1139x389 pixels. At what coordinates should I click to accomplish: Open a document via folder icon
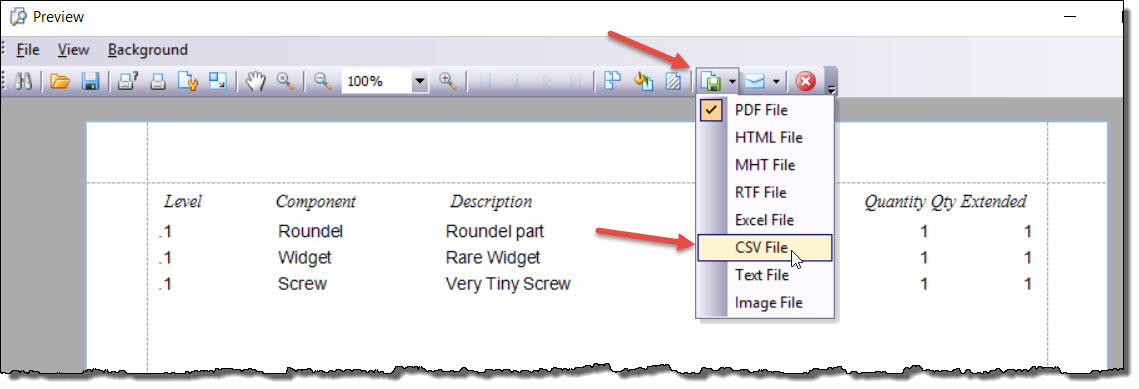point(60,81)
